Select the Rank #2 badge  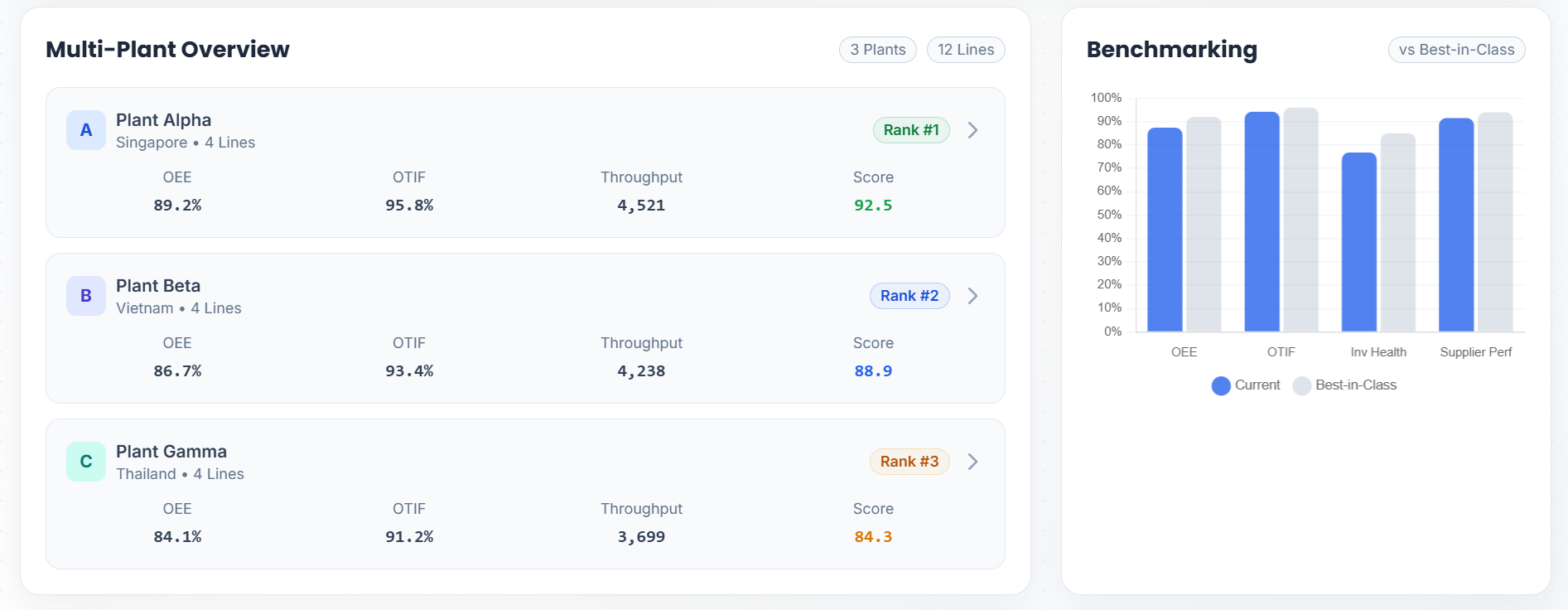pyautogui.click(x=909, y=296)
